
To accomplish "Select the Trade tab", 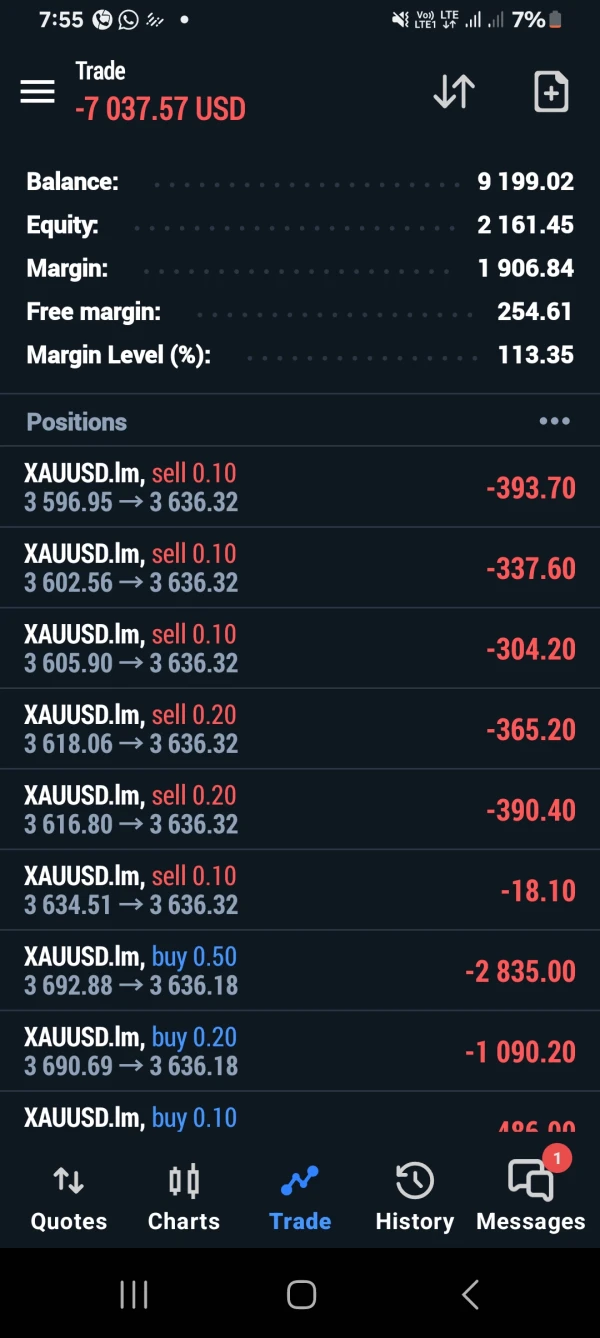I will (300, 1198).
